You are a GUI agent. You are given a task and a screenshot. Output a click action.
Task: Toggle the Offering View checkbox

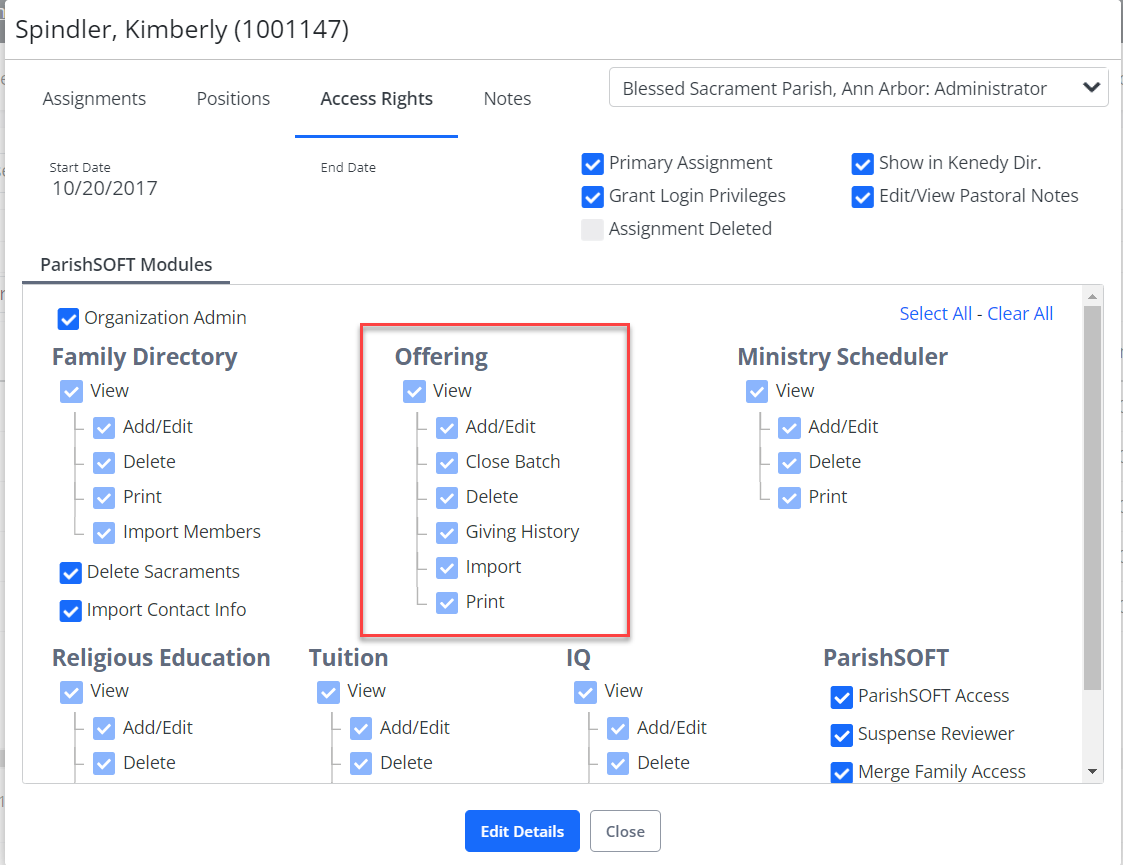[414, 392]
